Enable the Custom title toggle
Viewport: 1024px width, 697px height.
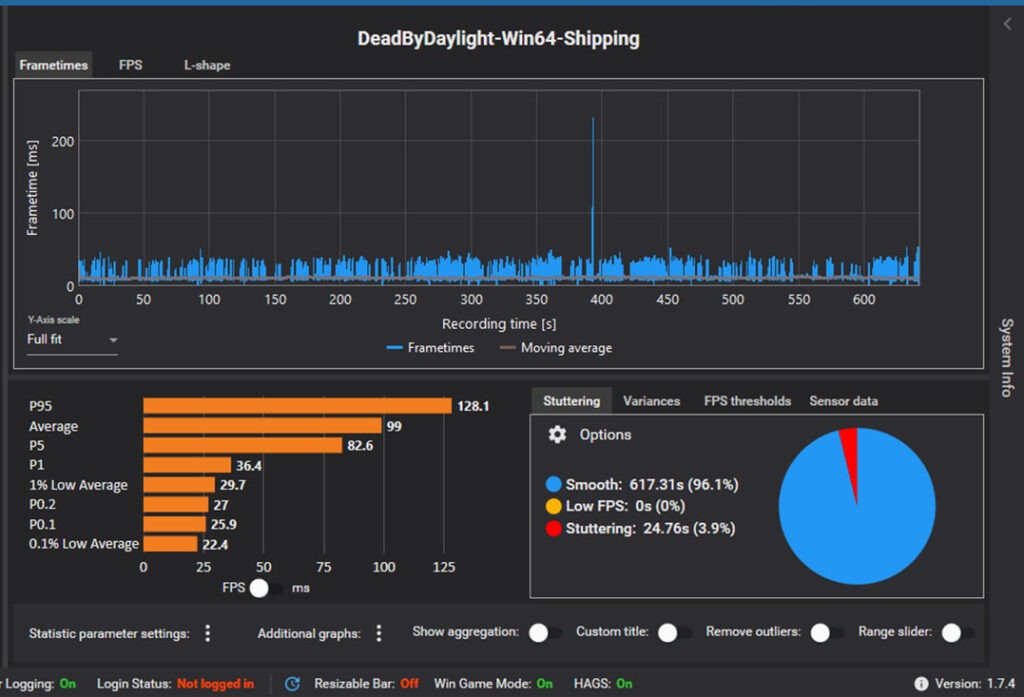coord(675,632)
